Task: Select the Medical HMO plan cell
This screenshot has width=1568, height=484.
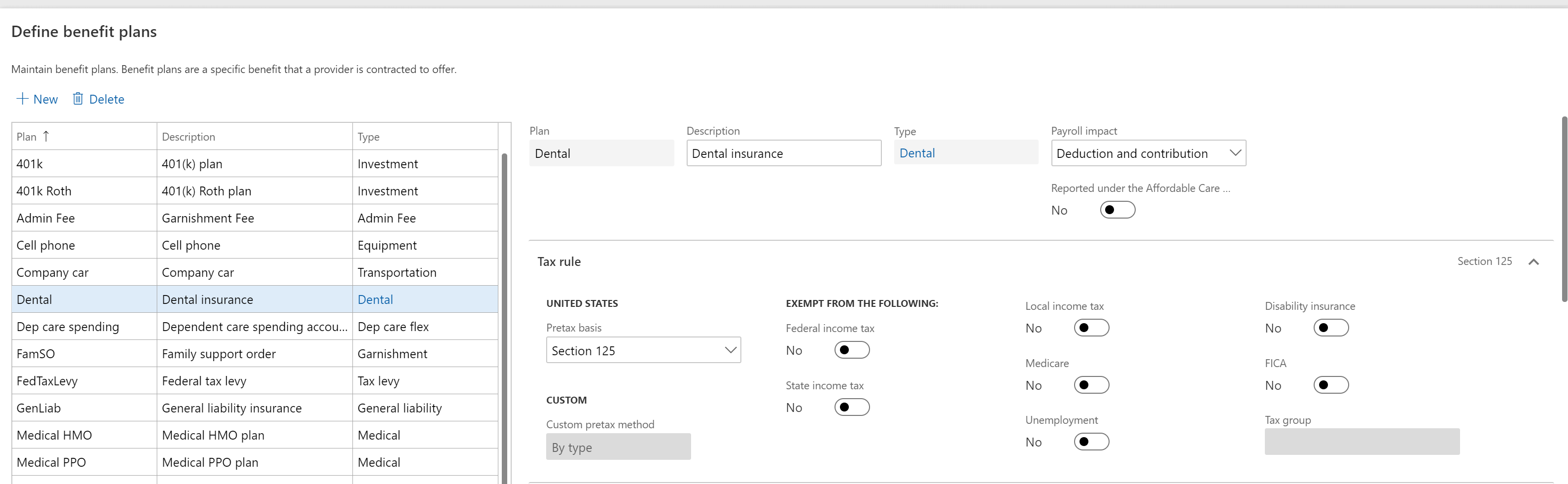Action: click(84, 435)
